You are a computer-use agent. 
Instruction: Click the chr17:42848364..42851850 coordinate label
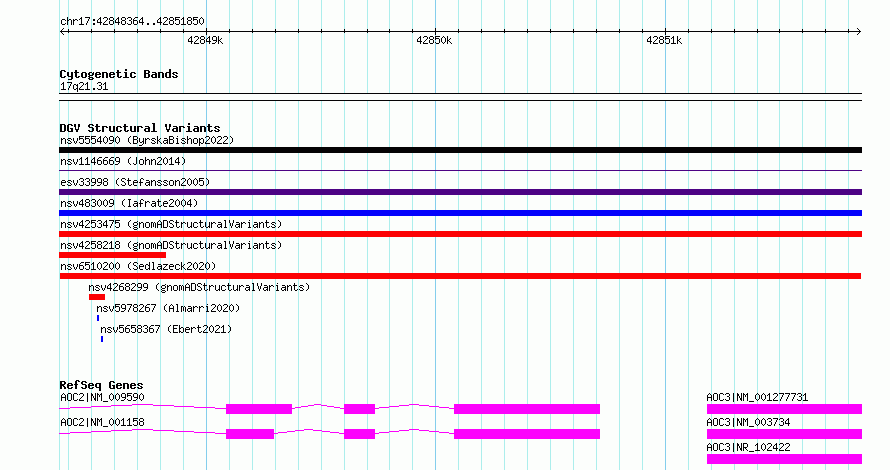pos(132,22)
